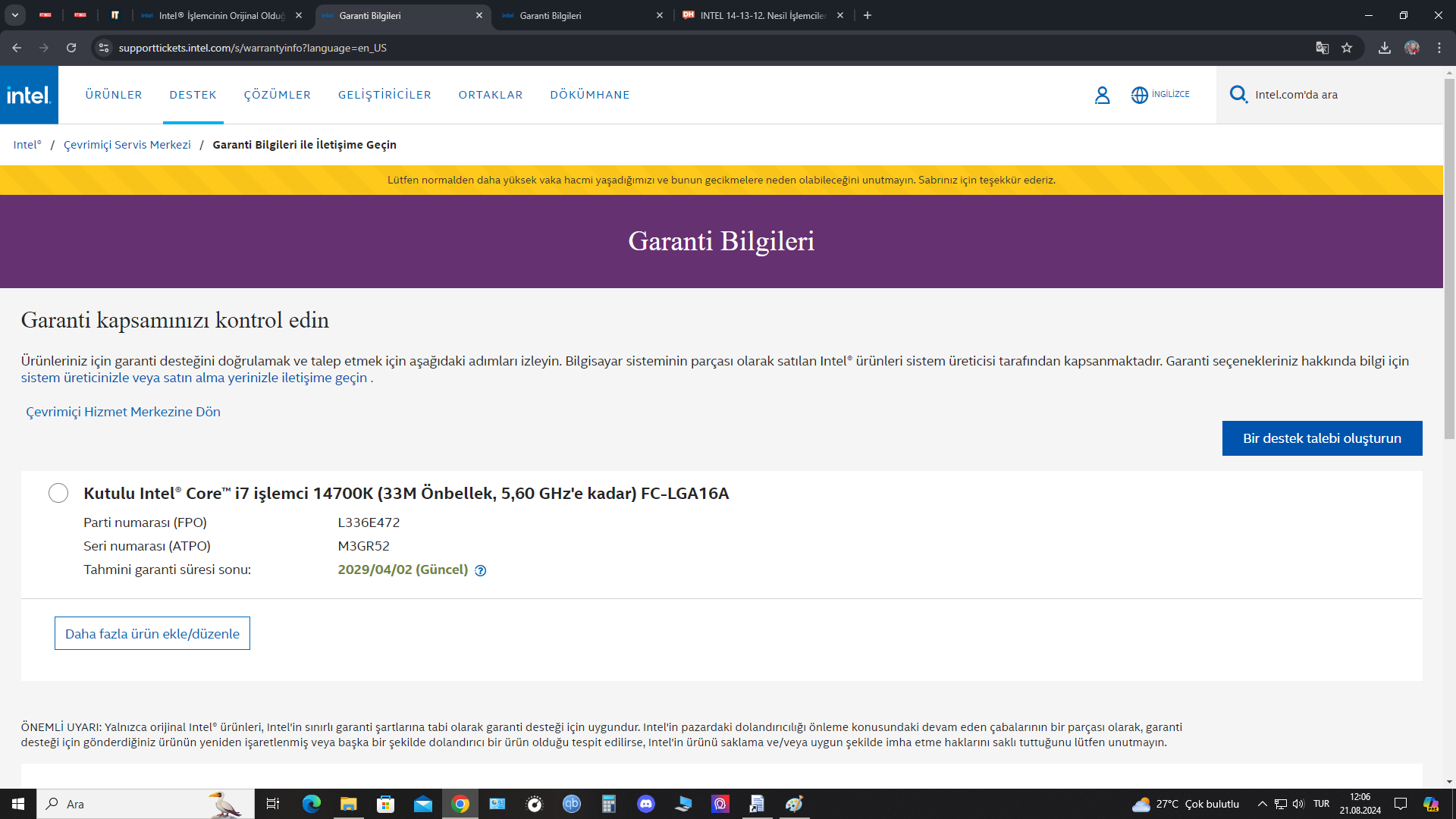Screen dimensions: 1456x819
Task: Click the volume icon in system tray
Action: (1298, 804)
